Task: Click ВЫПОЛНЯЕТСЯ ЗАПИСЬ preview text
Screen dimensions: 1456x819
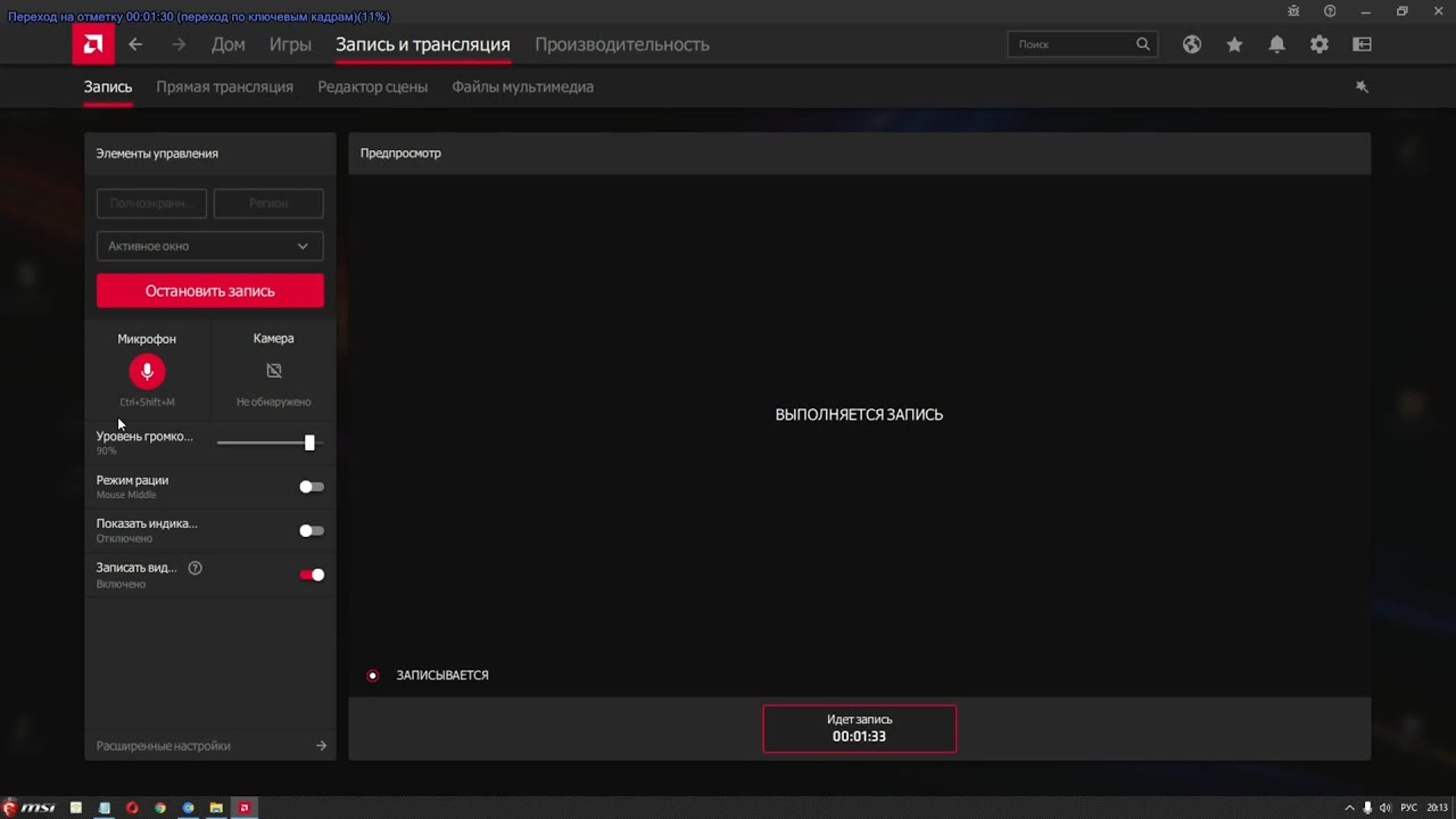Action: tap(859, 414)
